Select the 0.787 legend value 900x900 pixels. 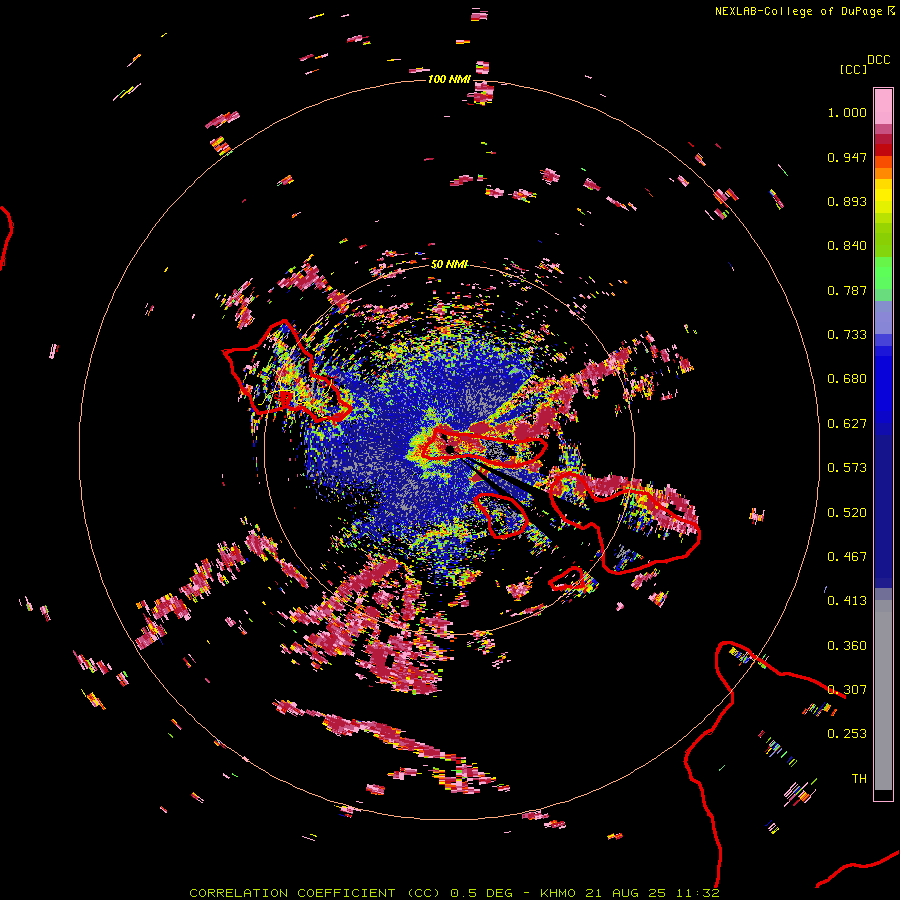pos(847,290)
